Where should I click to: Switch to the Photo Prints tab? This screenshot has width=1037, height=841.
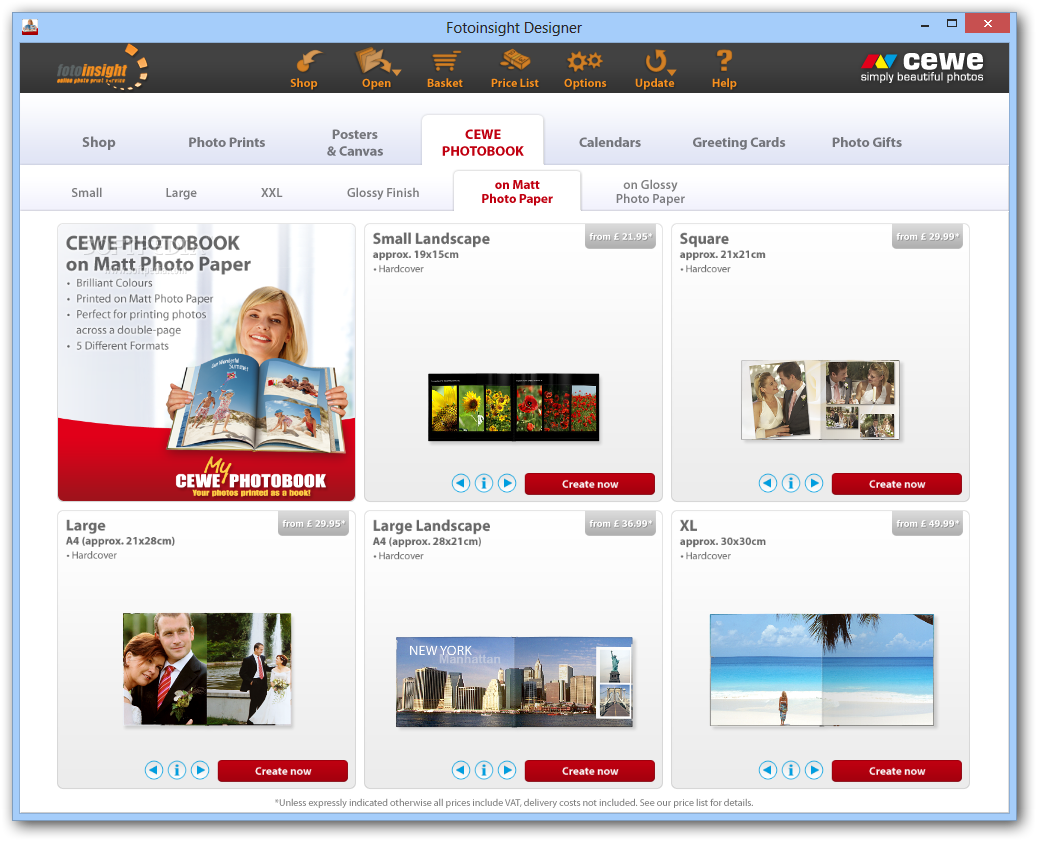point(227,142)
